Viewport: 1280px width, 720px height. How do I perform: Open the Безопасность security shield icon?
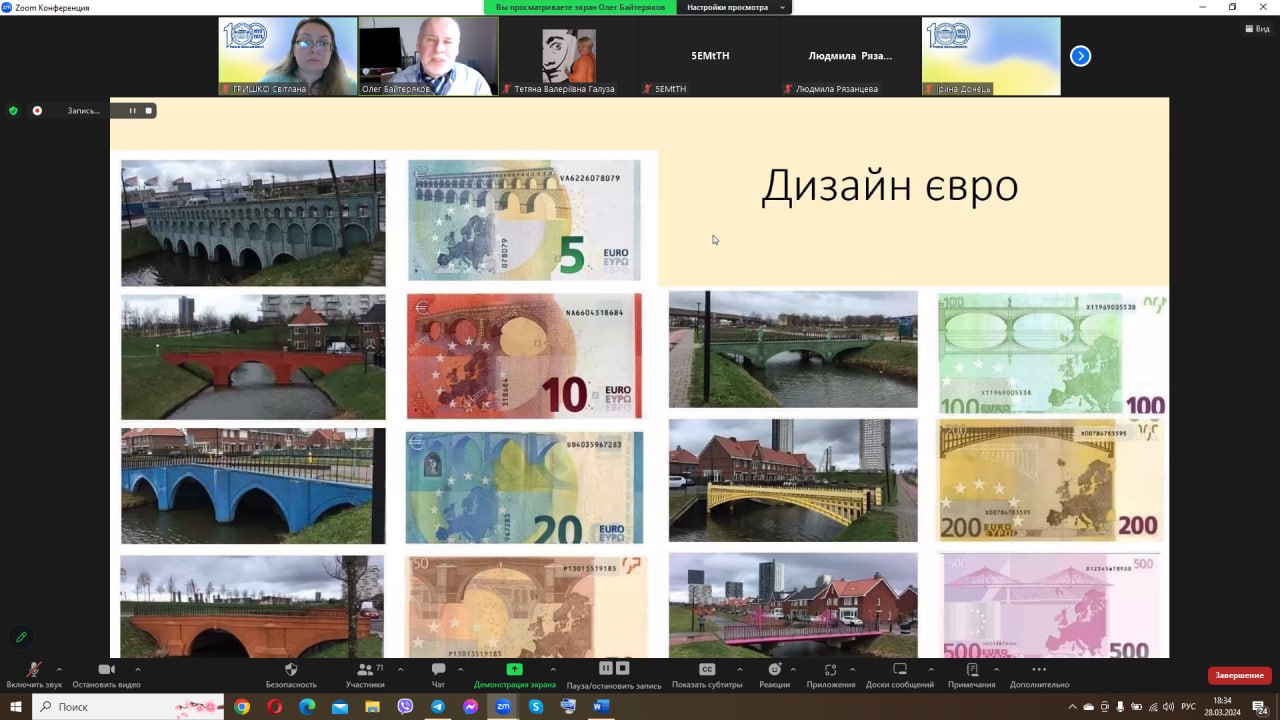[291, 670]
